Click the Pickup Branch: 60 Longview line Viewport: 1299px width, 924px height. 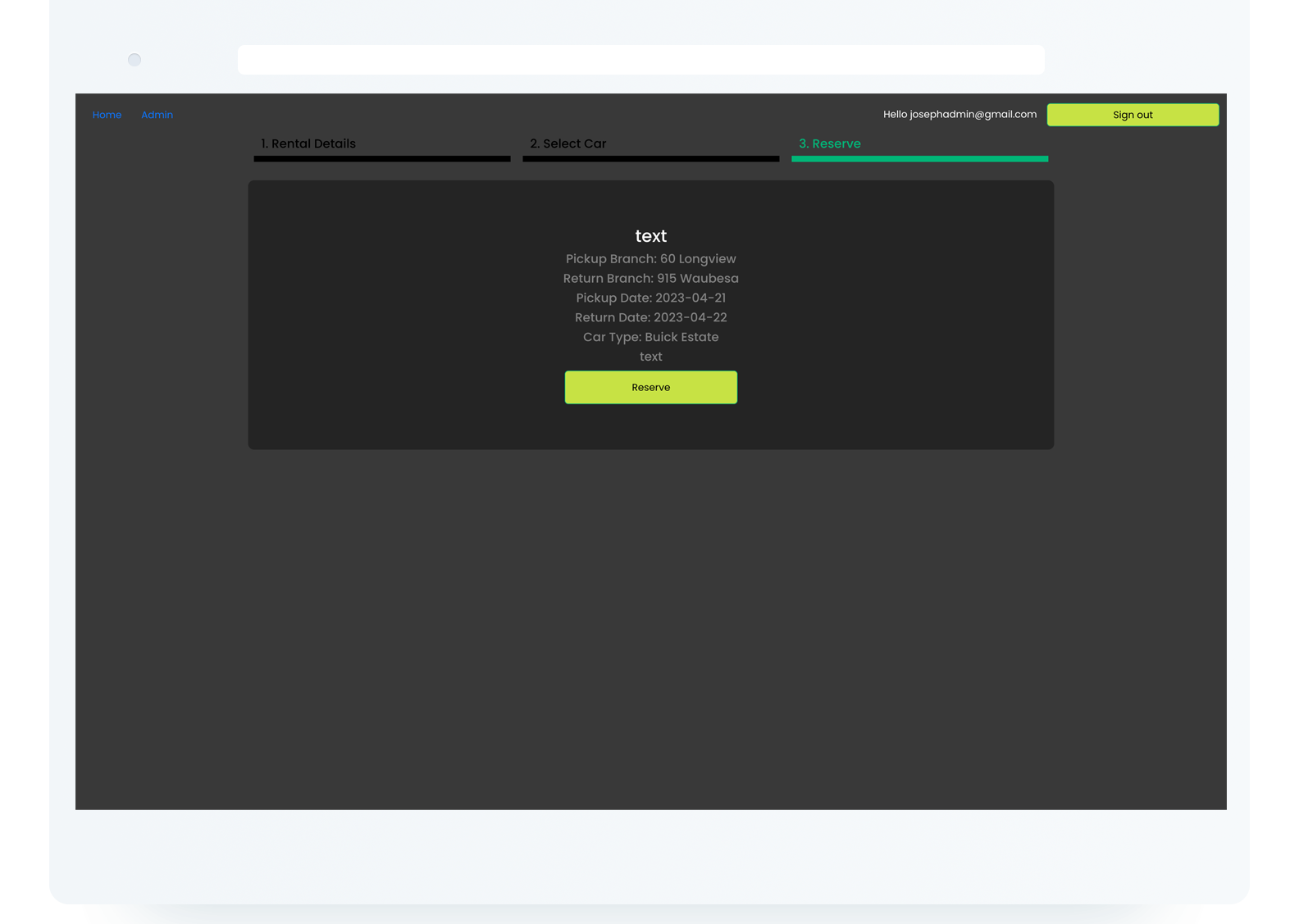tap(650, 259)
